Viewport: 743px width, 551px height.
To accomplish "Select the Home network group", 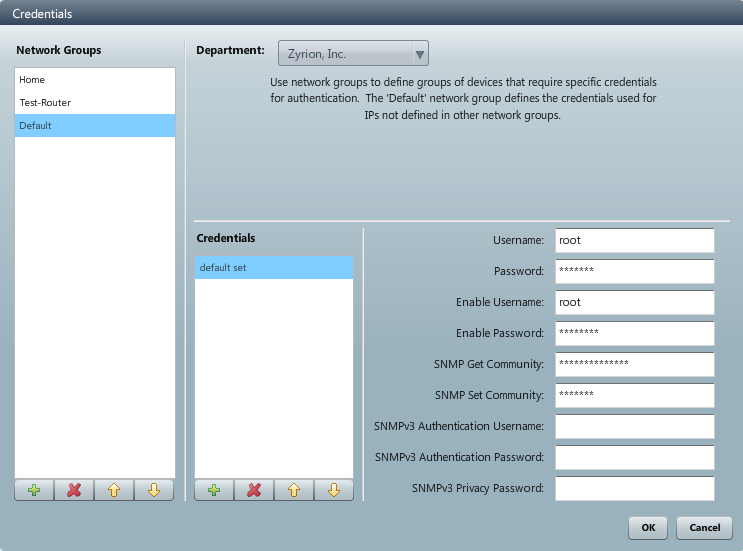I will (95, 80).
